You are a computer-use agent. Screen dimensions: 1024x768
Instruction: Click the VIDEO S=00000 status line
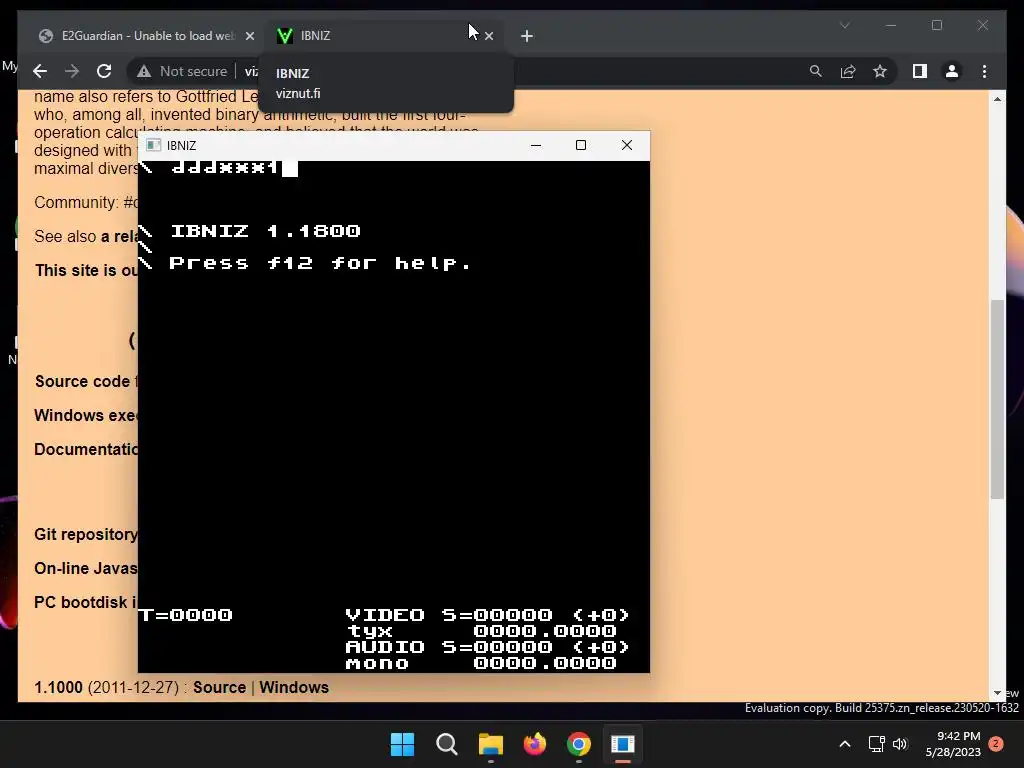pos(487,615)
